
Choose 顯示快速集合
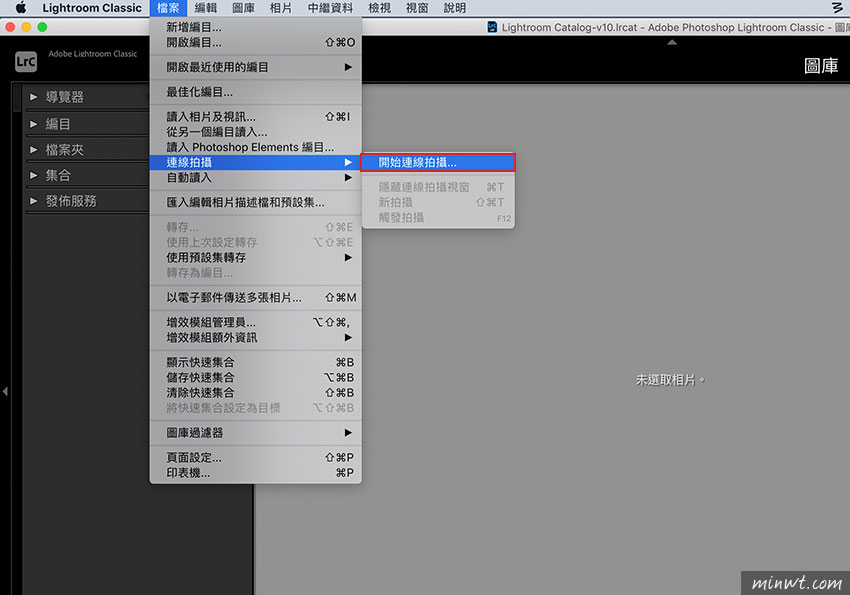click(x=255, y=362)
